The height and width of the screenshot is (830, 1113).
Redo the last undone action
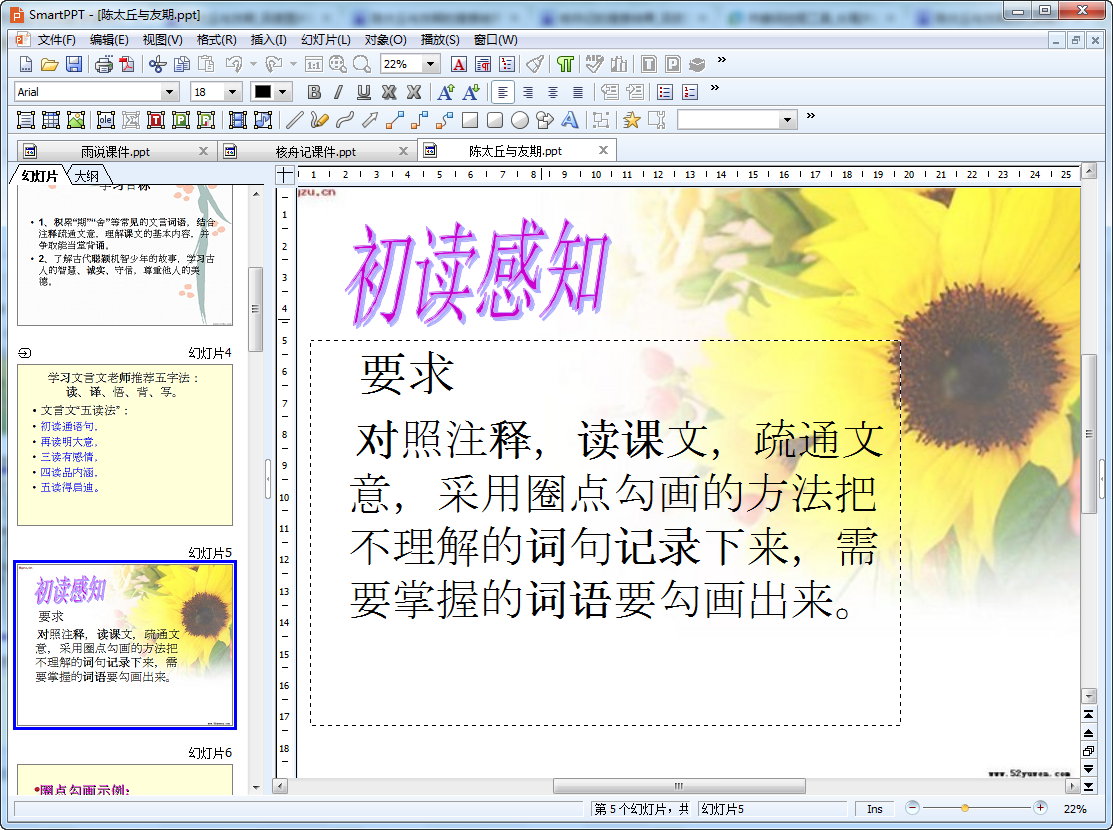click(x=273, y=65)
